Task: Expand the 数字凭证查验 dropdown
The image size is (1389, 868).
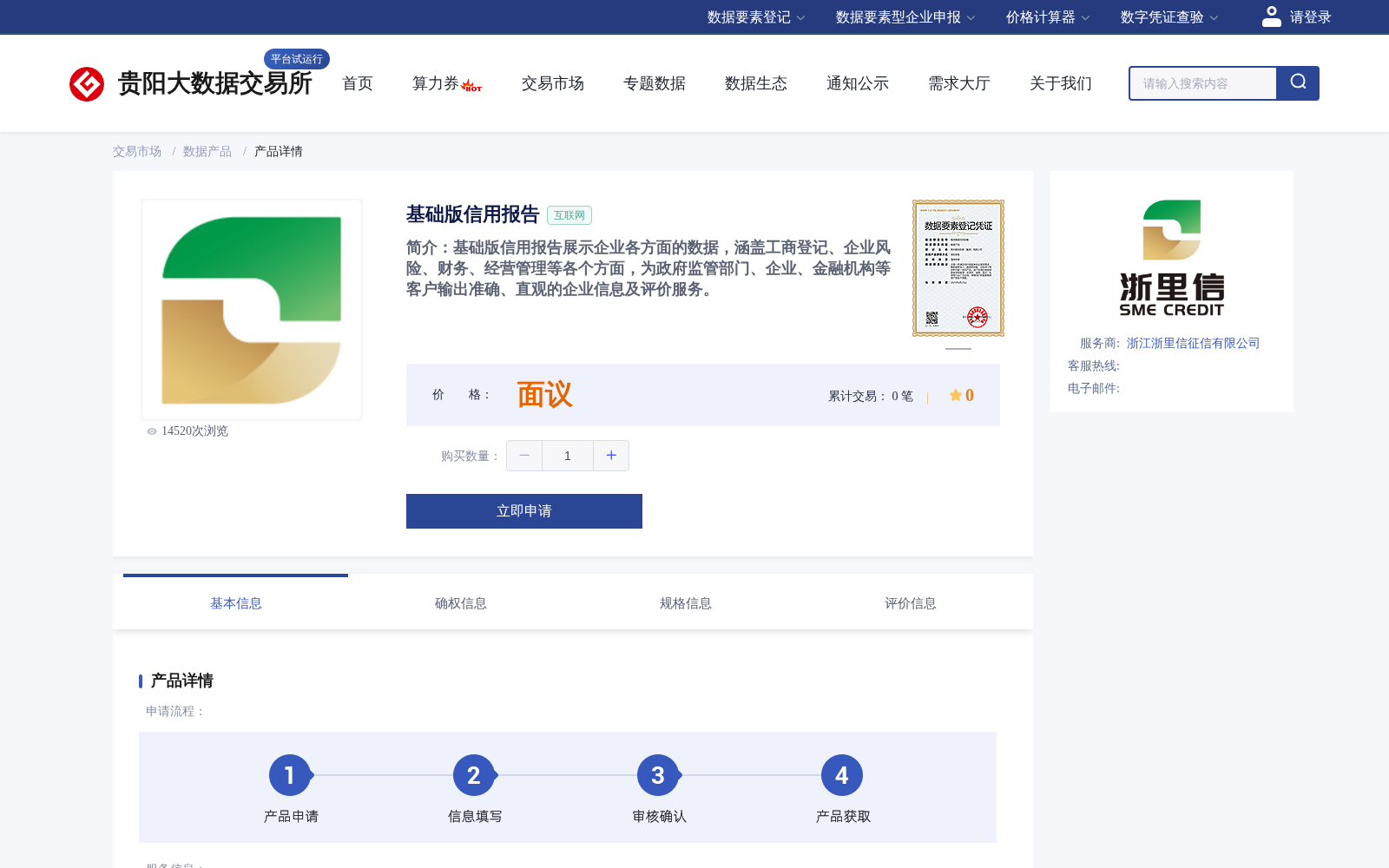Action: pyautogui.click(x=1169, y=17)
